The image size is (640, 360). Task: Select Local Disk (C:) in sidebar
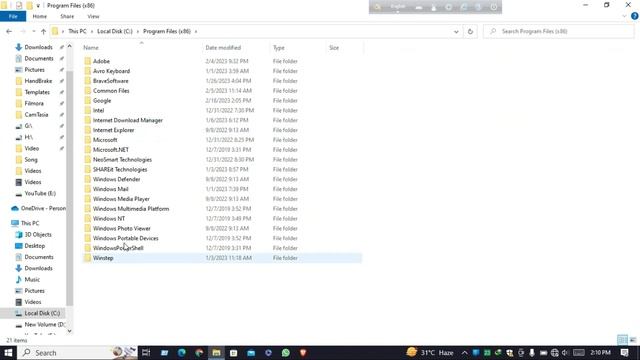coord(42,313)
